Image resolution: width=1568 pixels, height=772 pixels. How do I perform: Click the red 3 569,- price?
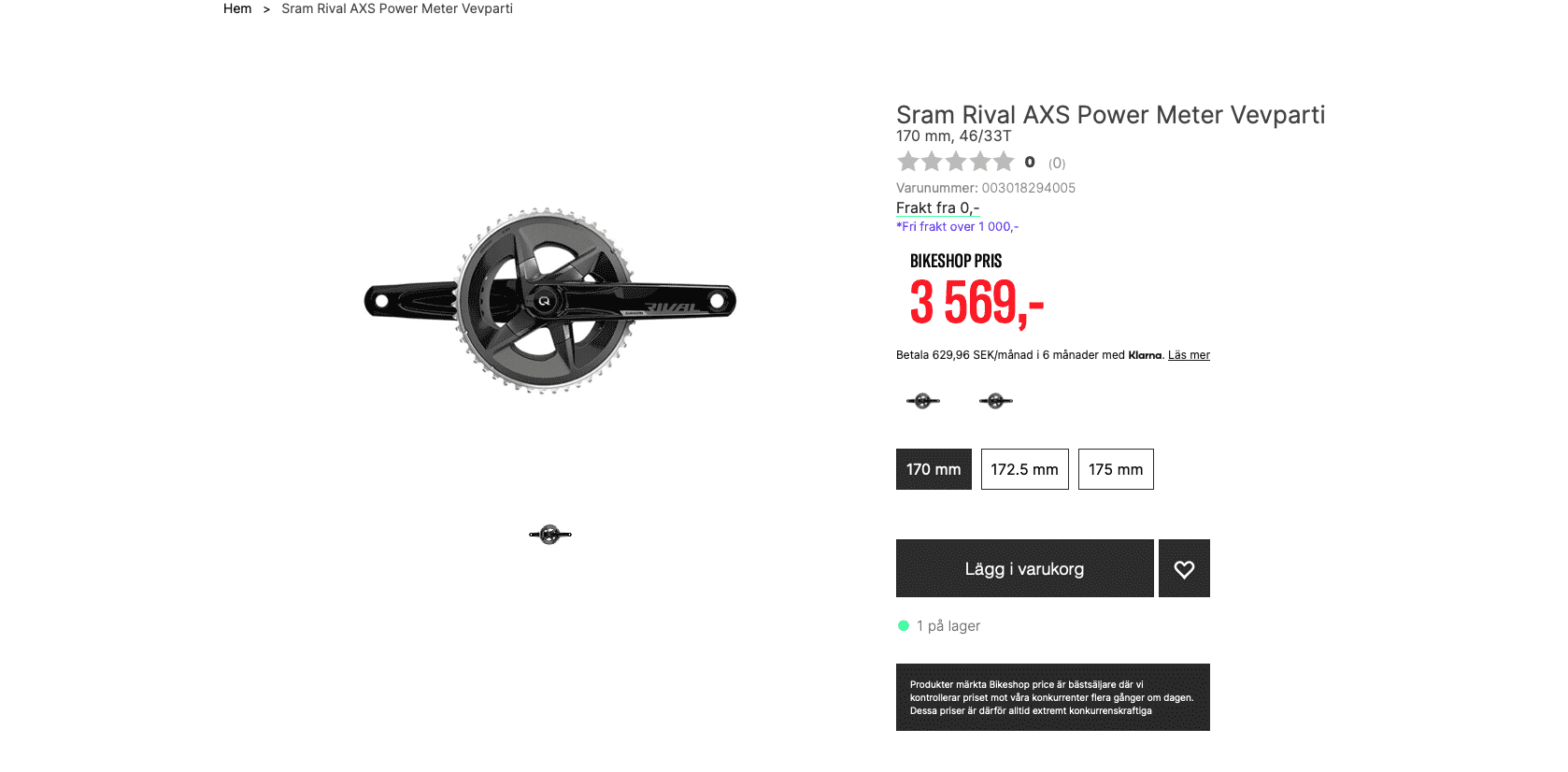(976, 303)
